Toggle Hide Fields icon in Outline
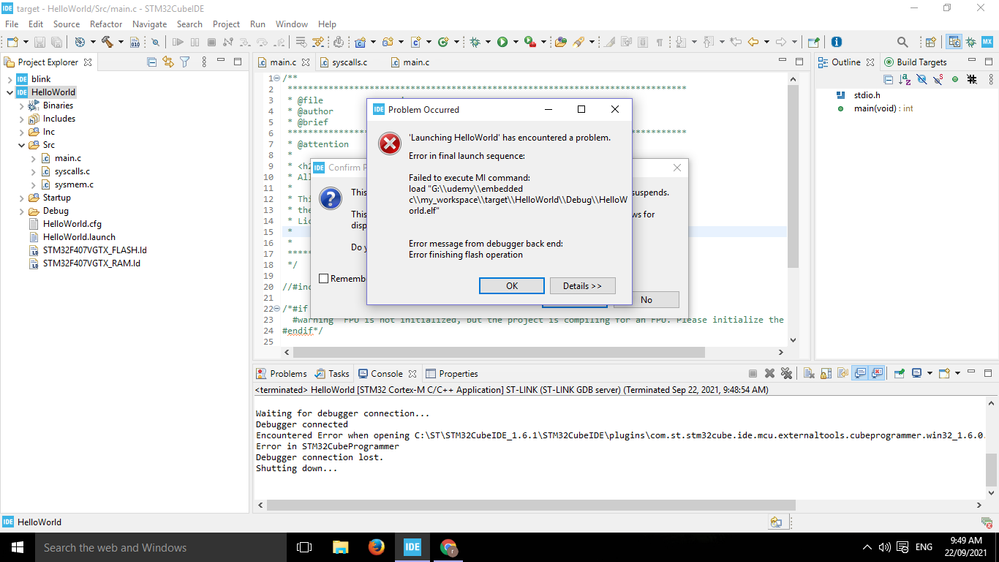 pyautogui.click(x=921, y=79)
